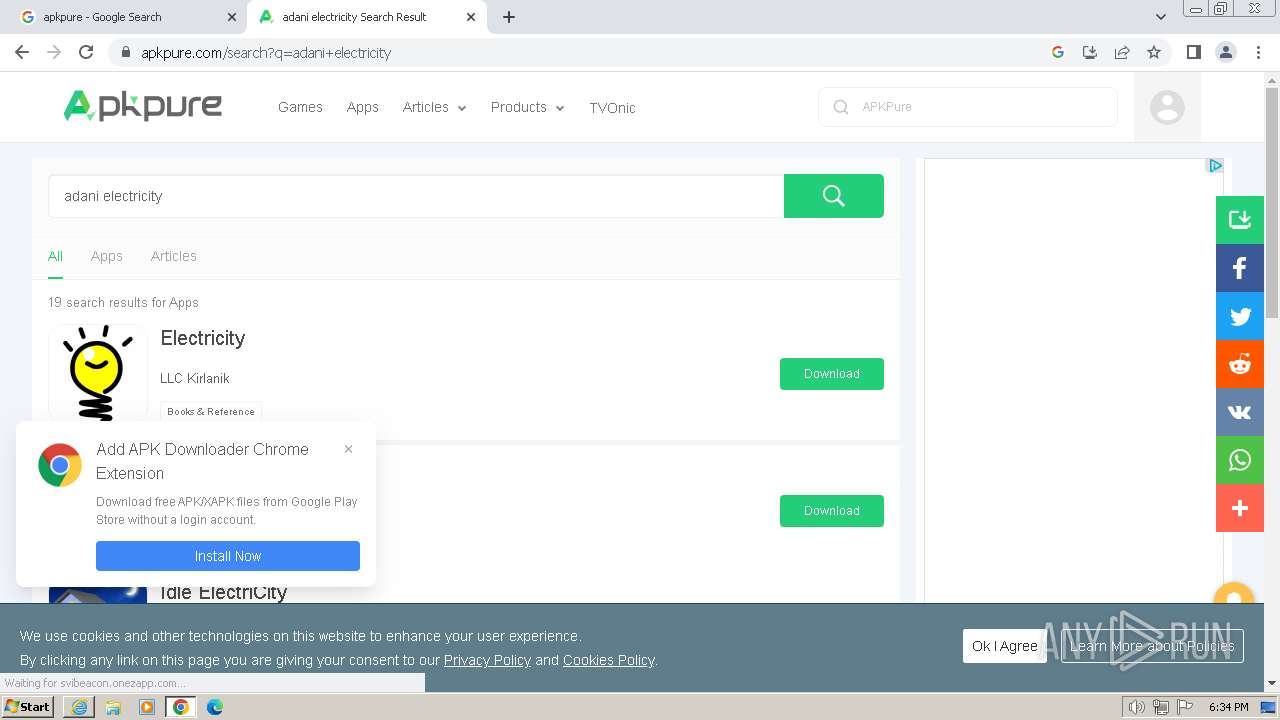This screenshot has height=720, width=1280.
Task: Open TVOnic navigation link
Action: (x=612, y=108)
